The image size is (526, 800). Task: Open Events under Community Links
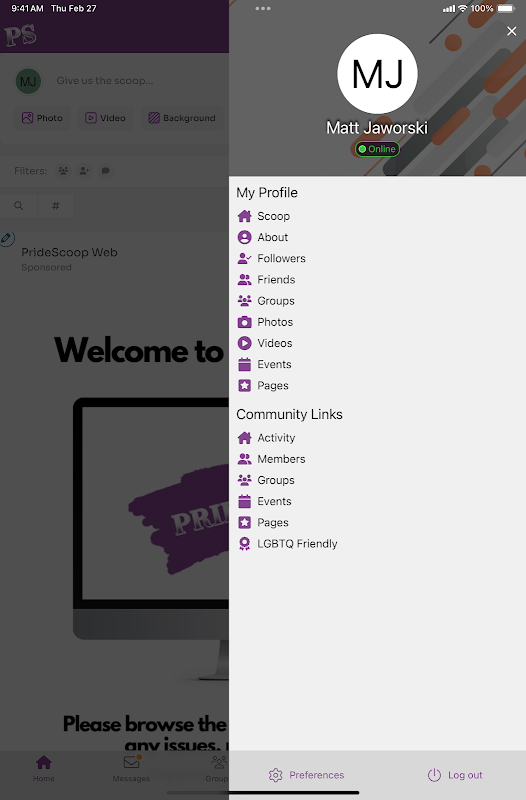pyautogui.click(x=264, y=502)
